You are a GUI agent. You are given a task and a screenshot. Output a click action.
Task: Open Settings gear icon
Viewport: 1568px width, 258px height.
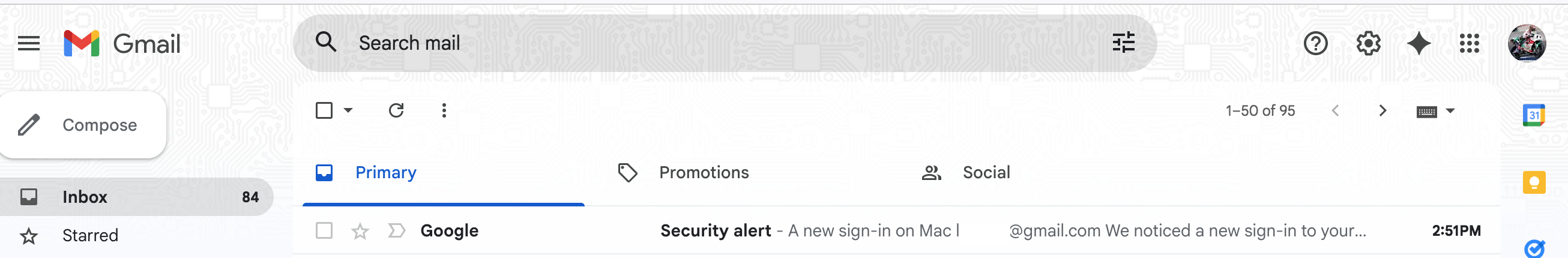pos(1367,43)
